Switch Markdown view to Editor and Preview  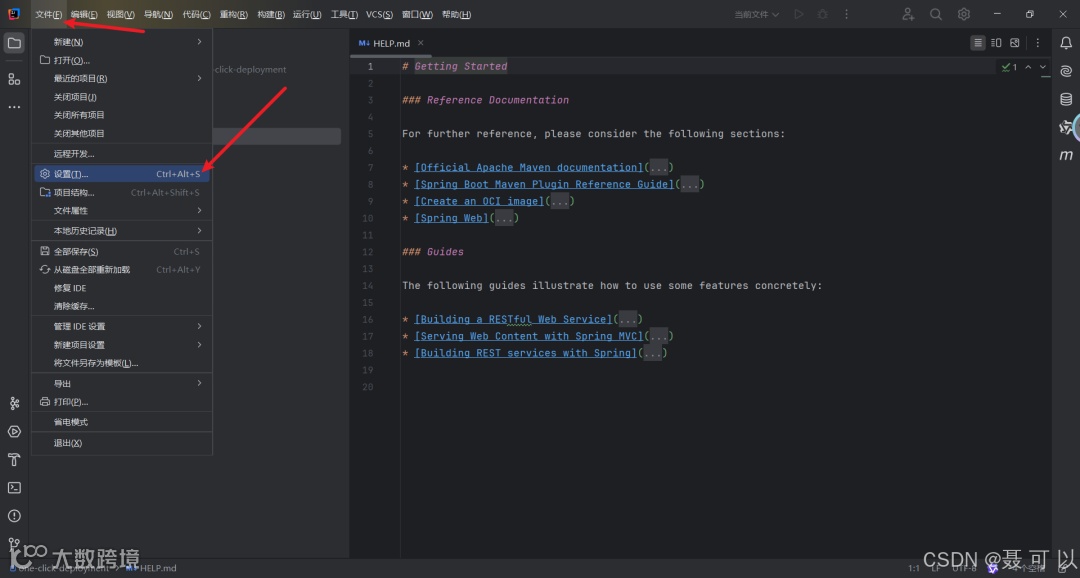pos(996,43)
